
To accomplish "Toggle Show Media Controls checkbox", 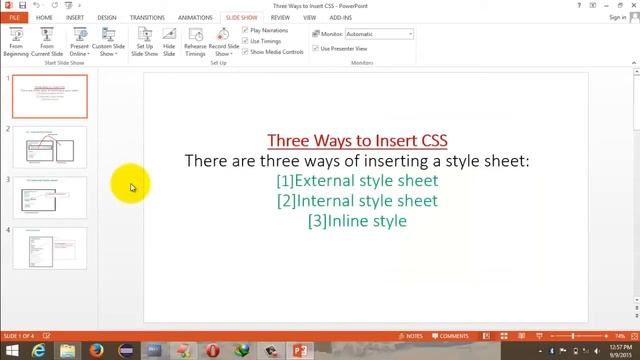I will click(245, 52).
